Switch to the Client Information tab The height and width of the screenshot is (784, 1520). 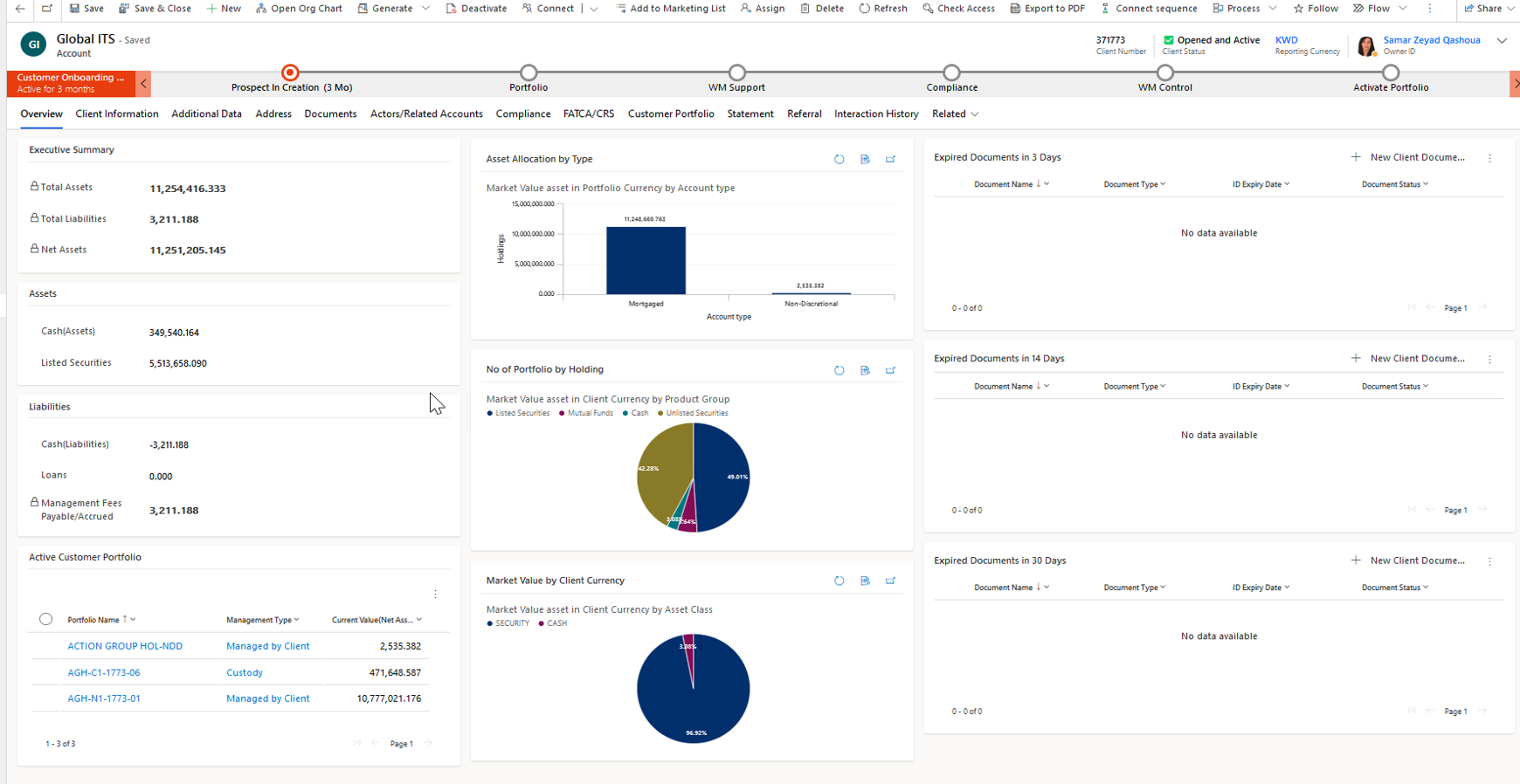117,114
